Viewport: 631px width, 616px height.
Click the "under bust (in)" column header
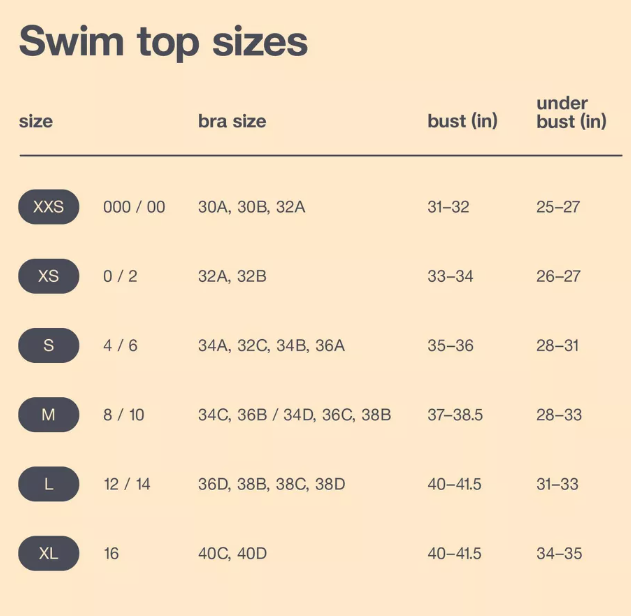pos(571,112)
